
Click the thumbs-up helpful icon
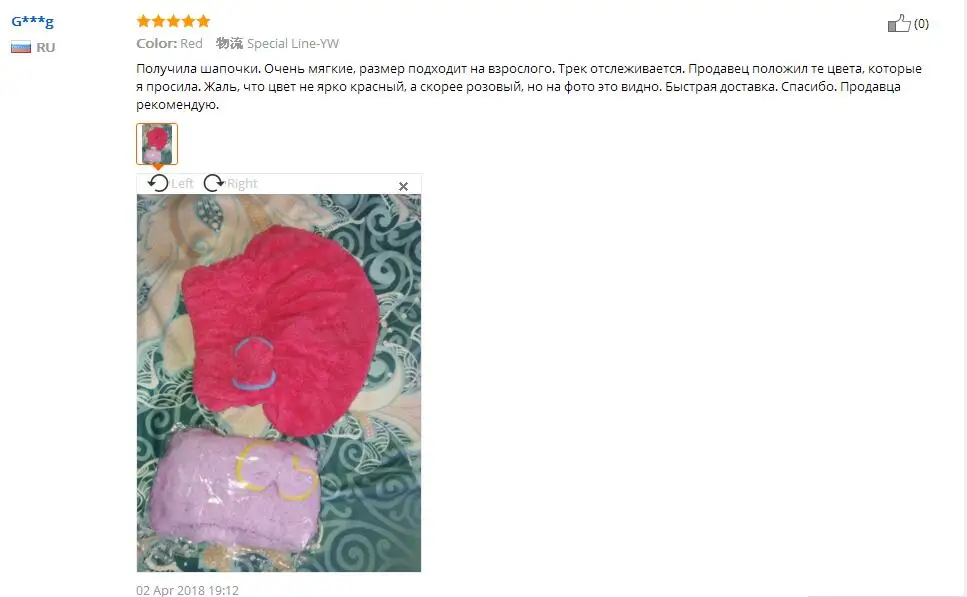click(899, 23)
